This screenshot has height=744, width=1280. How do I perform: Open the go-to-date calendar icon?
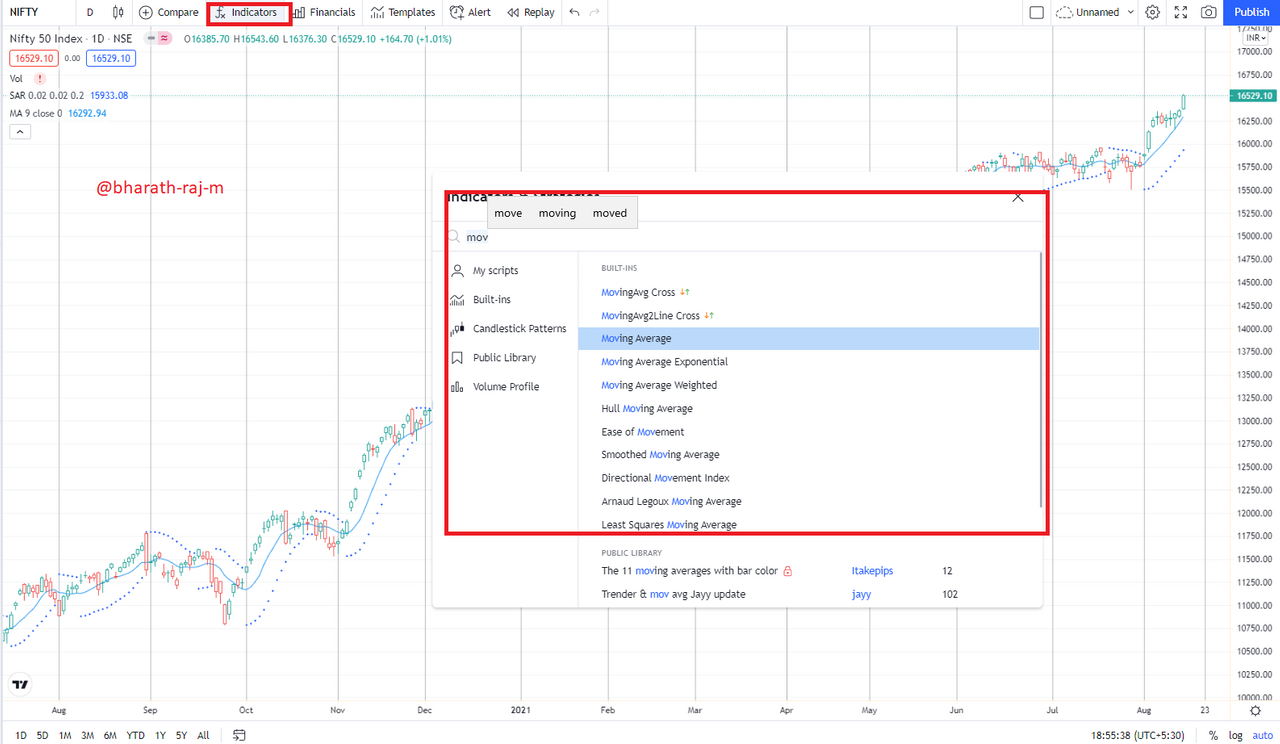(x=239, y=735)
